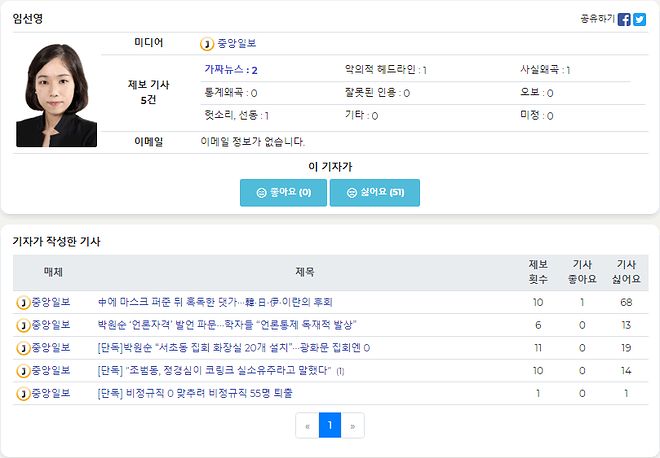Click the reporter name 임선영 heading
The image size is (660, 458).
coord(28,19)
